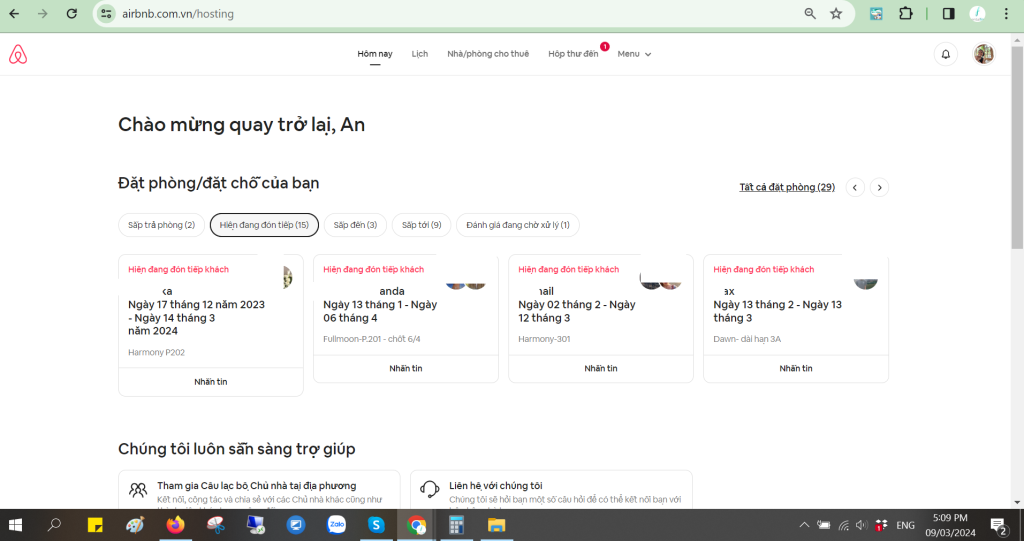This screenshot has width=1024, height=541.
Task: Select the 'Sắp trả phòng (2)' filter
Action: (x=161, y=225)
